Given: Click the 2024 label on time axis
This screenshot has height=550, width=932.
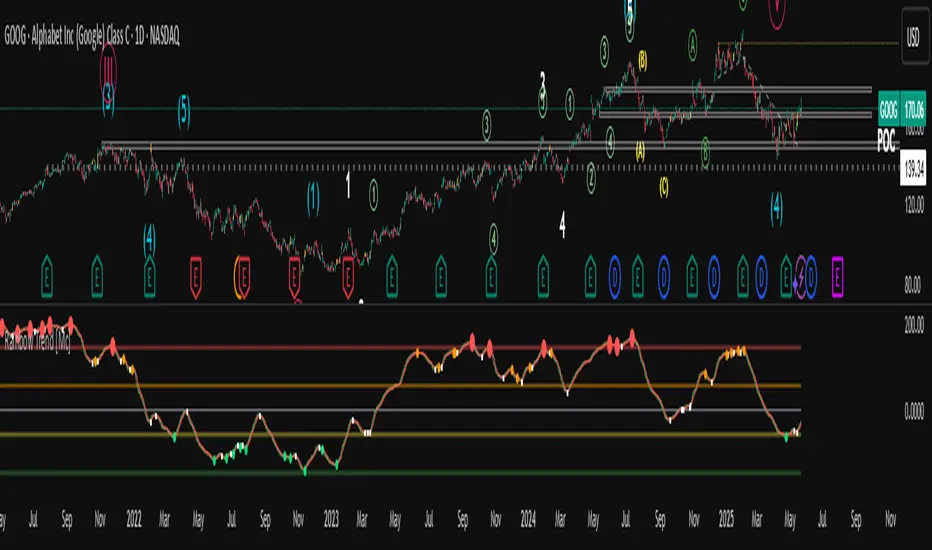Looking at the screenshot, I should (x=528, y=520).
